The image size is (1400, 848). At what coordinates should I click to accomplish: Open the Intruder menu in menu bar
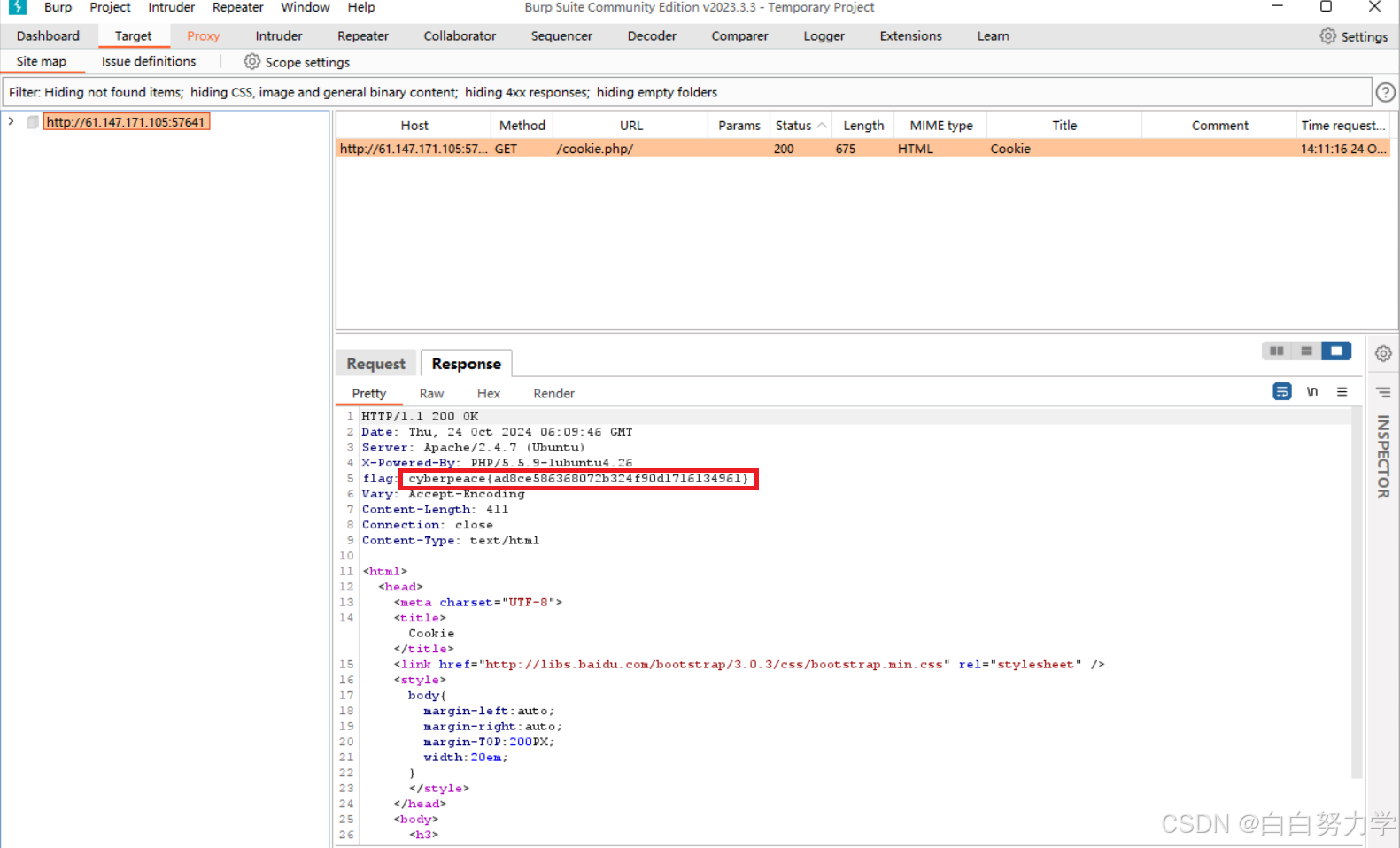(171, 7)
